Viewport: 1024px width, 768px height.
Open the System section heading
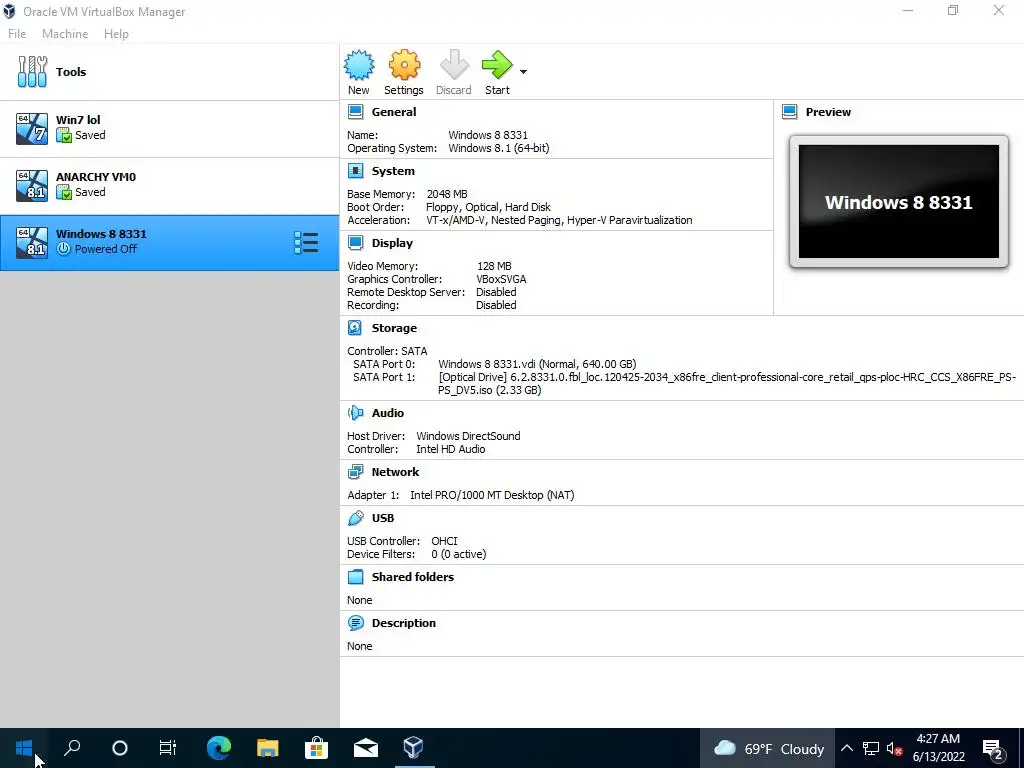point(393,171)
